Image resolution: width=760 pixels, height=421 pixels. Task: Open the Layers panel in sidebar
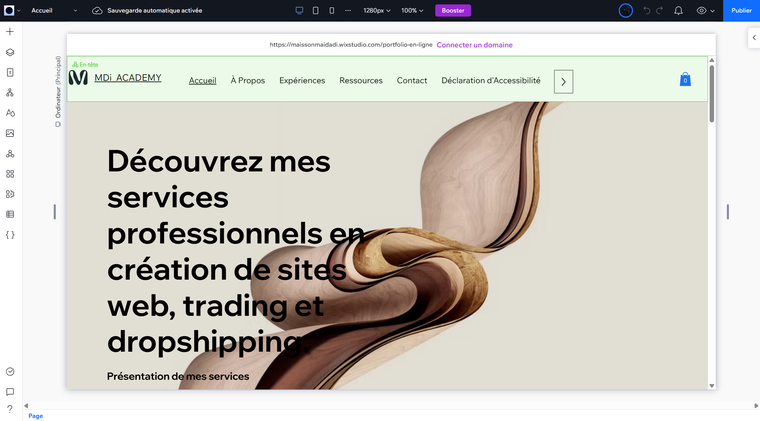tap(10, 52)
